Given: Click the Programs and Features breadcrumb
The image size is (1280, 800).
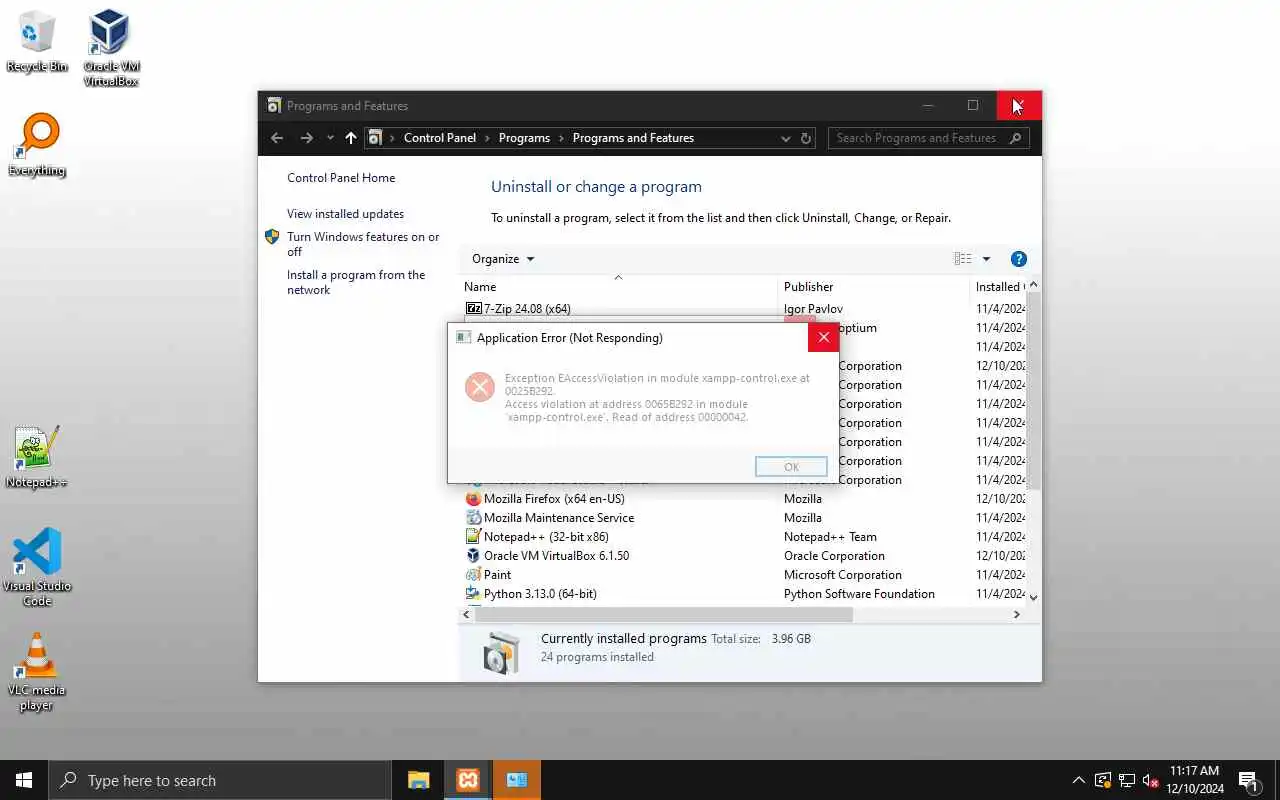Looking at the screenshot, I should [x=633, y=138].
